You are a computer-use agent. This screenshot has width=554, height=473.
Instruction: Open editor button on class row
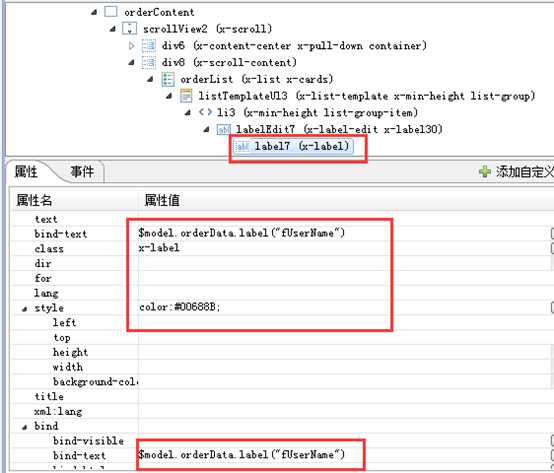coord(552,249)
